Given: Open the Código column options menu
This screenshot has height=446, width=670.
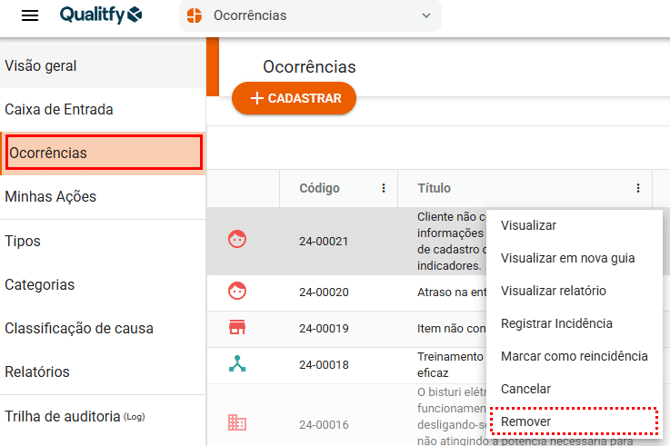Looking at the screenshot, I should (x=383, y=188).
